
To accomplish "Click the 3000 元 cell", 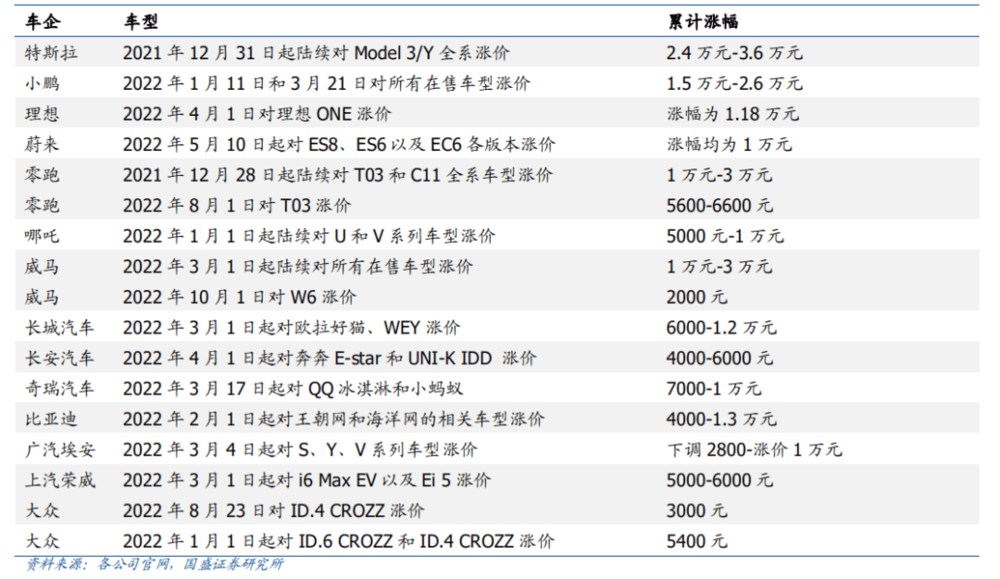I will coord(696,511).
